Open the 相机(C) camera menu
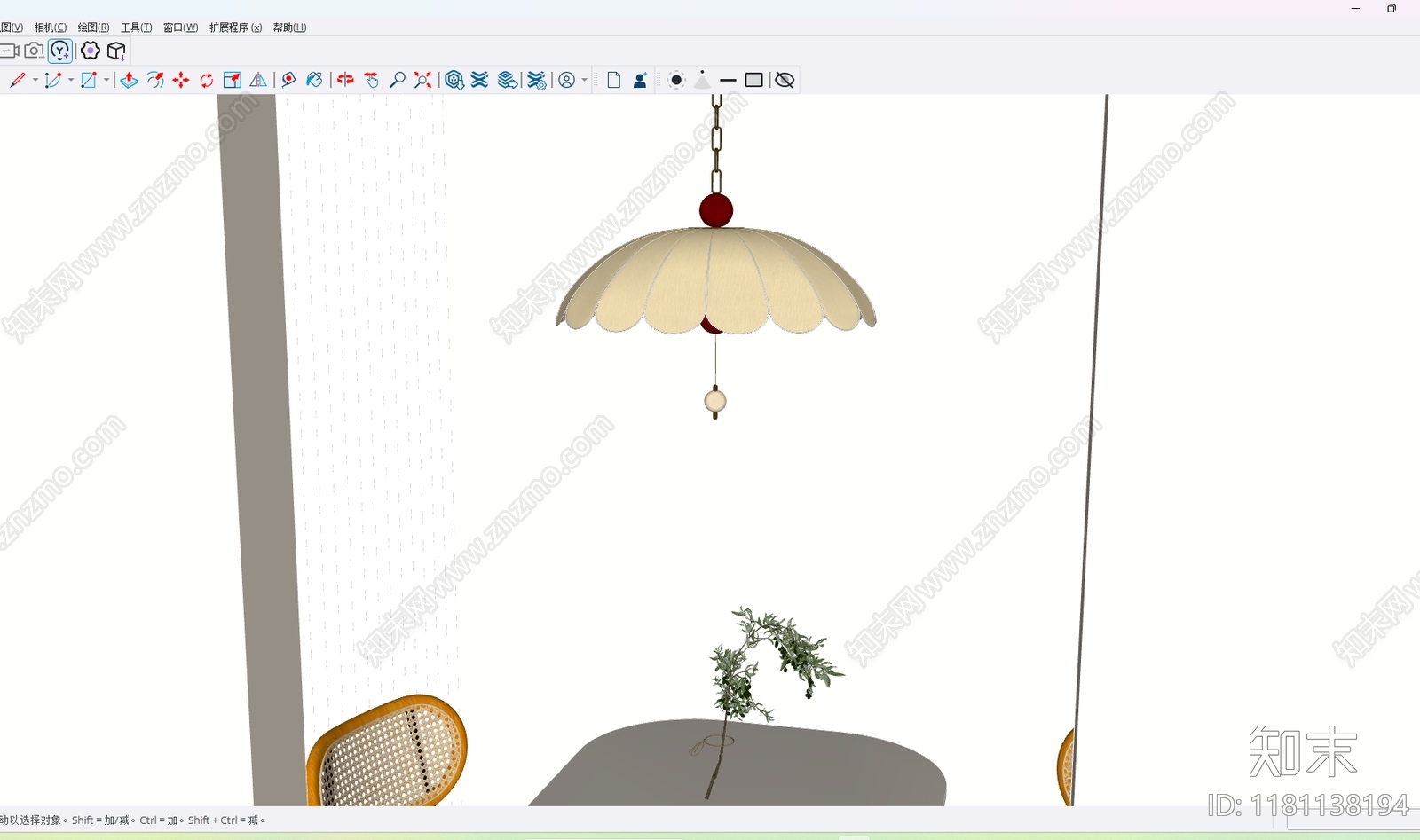Screen dimensions: 1420x840 [51, 27]
